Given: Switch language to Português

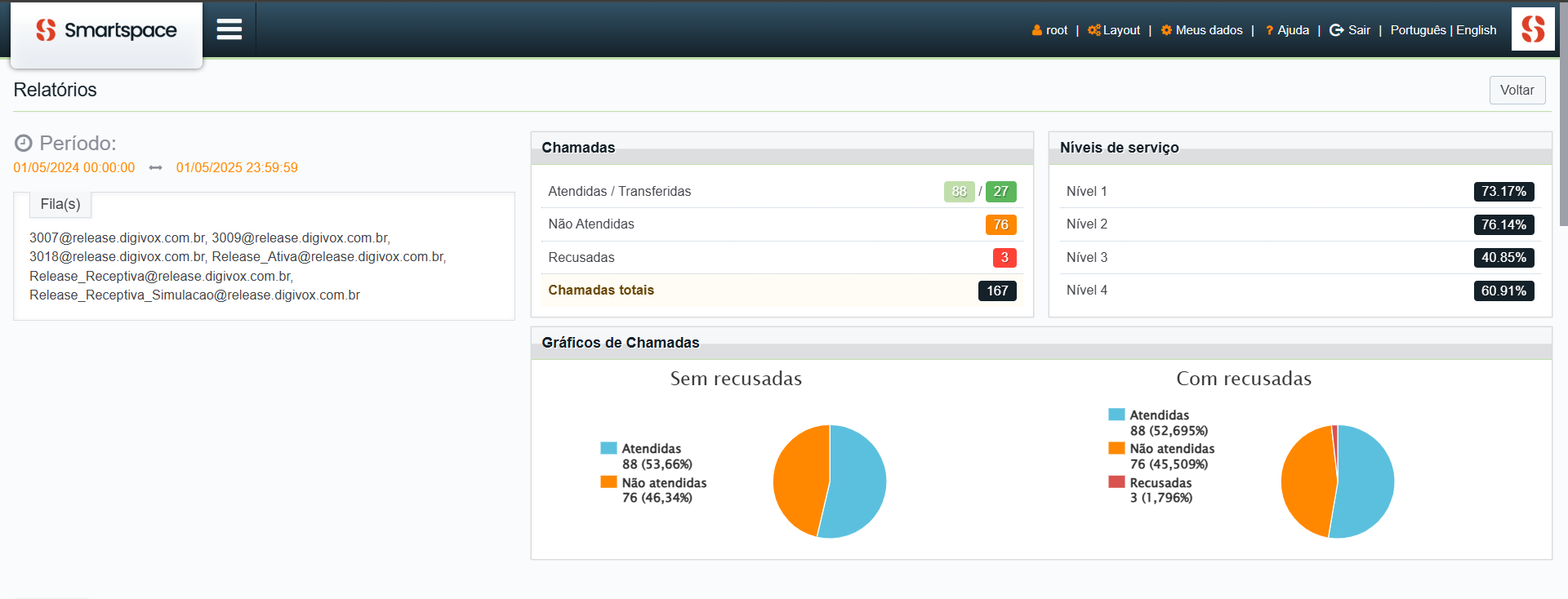Looking at the screenshot, I should click(x=1419, y=30).
